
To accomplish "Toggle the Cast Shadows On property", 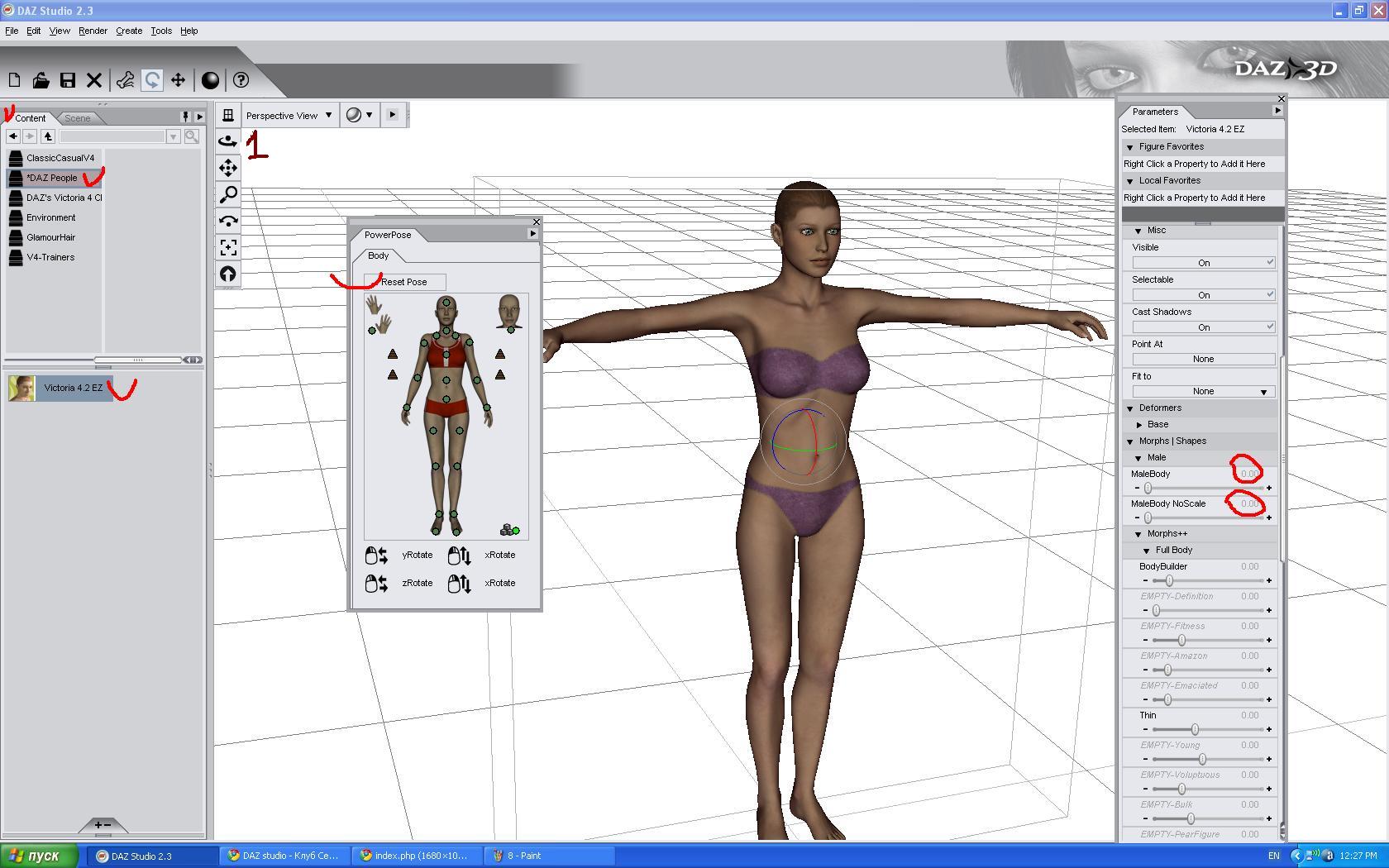I will click(x=1203, y=327).
